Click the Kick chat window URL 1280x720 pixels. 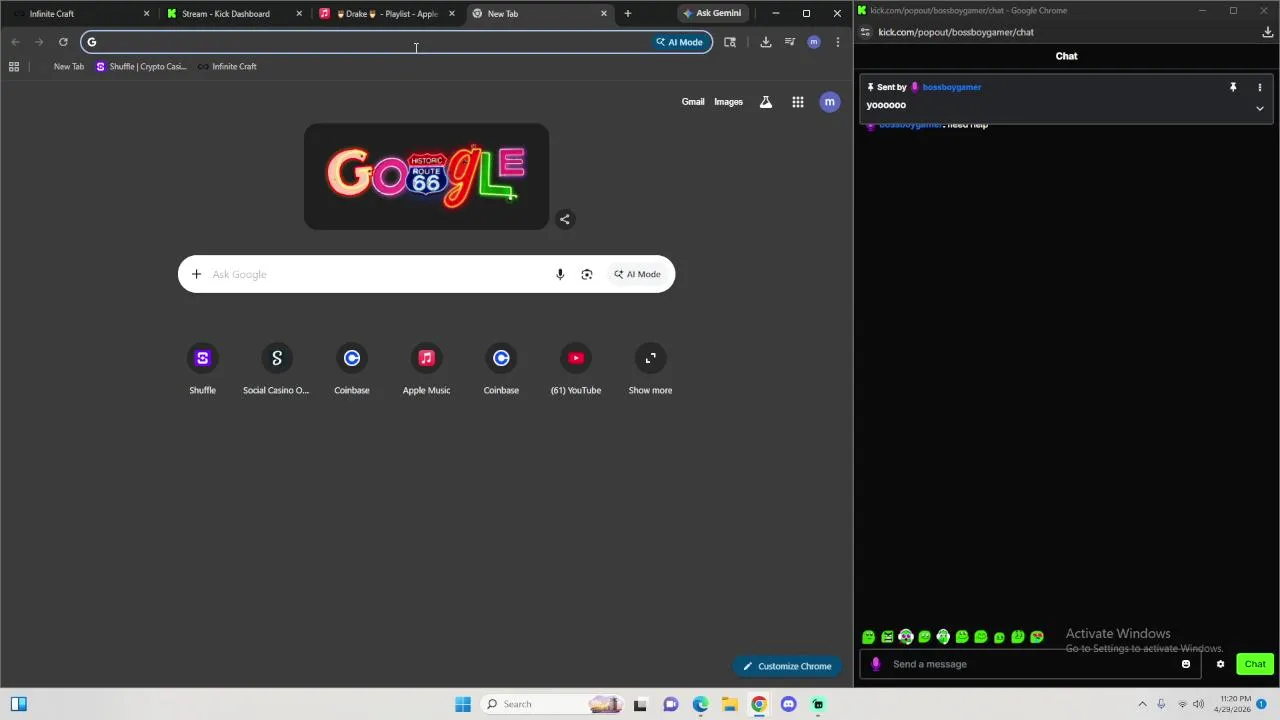tap(956, 32)
